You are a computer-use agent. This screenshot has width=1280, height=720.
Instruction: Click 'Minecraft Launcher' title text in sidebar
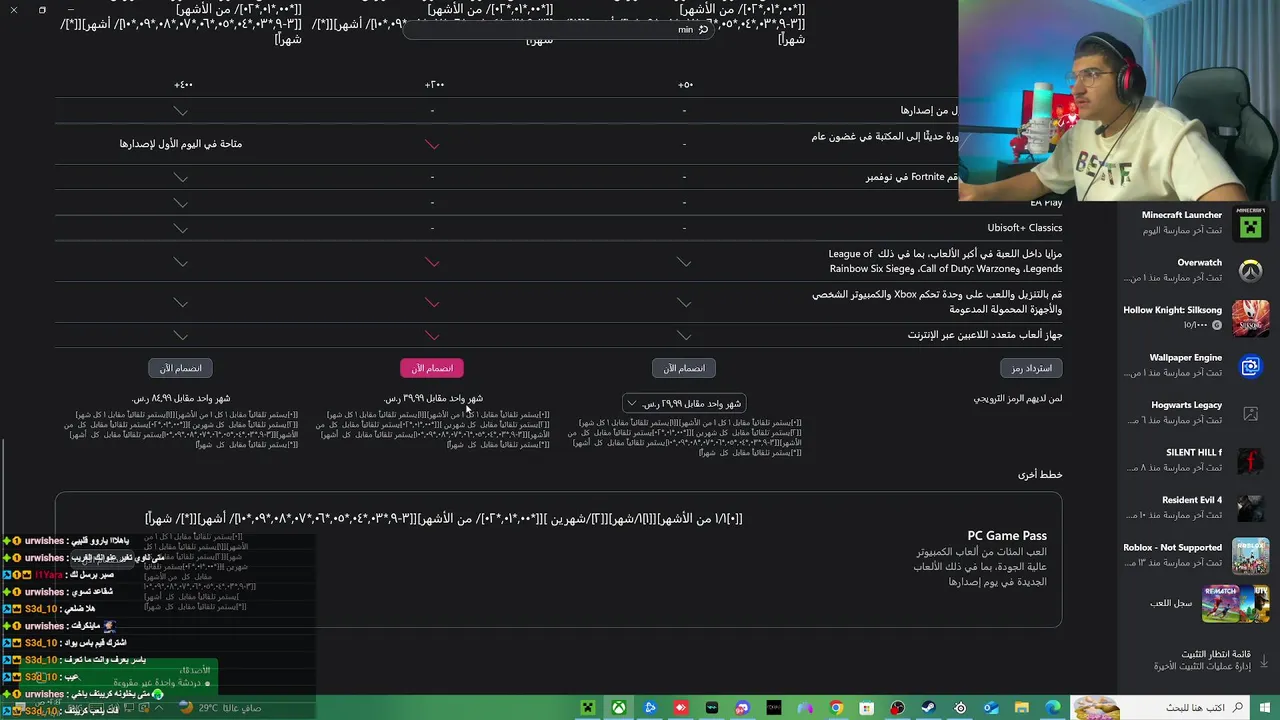(1182, 215)
